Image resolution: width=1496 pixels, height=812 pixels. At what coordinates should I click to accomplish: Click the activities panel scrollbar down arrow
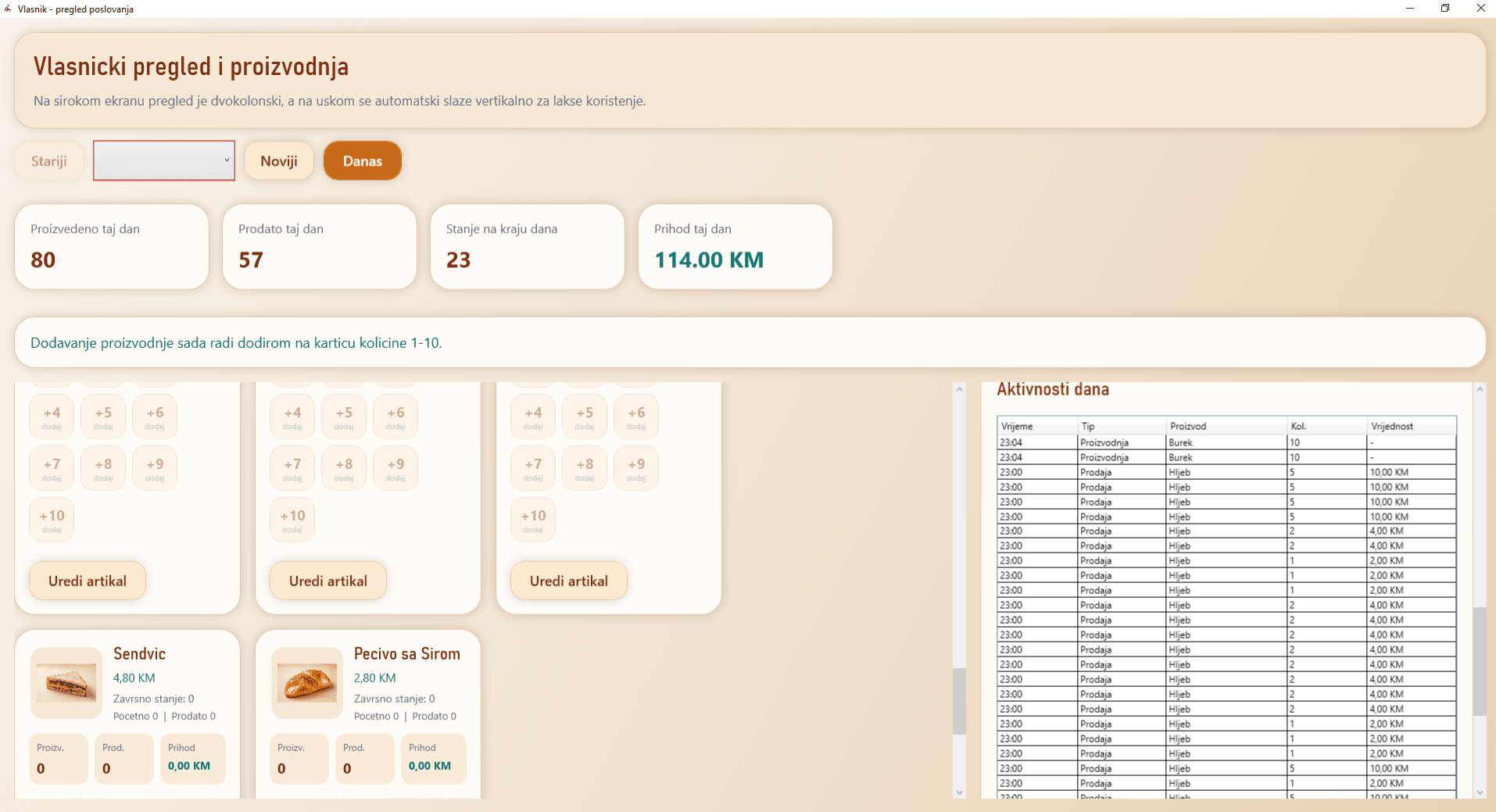click(x=1480, y=792)
